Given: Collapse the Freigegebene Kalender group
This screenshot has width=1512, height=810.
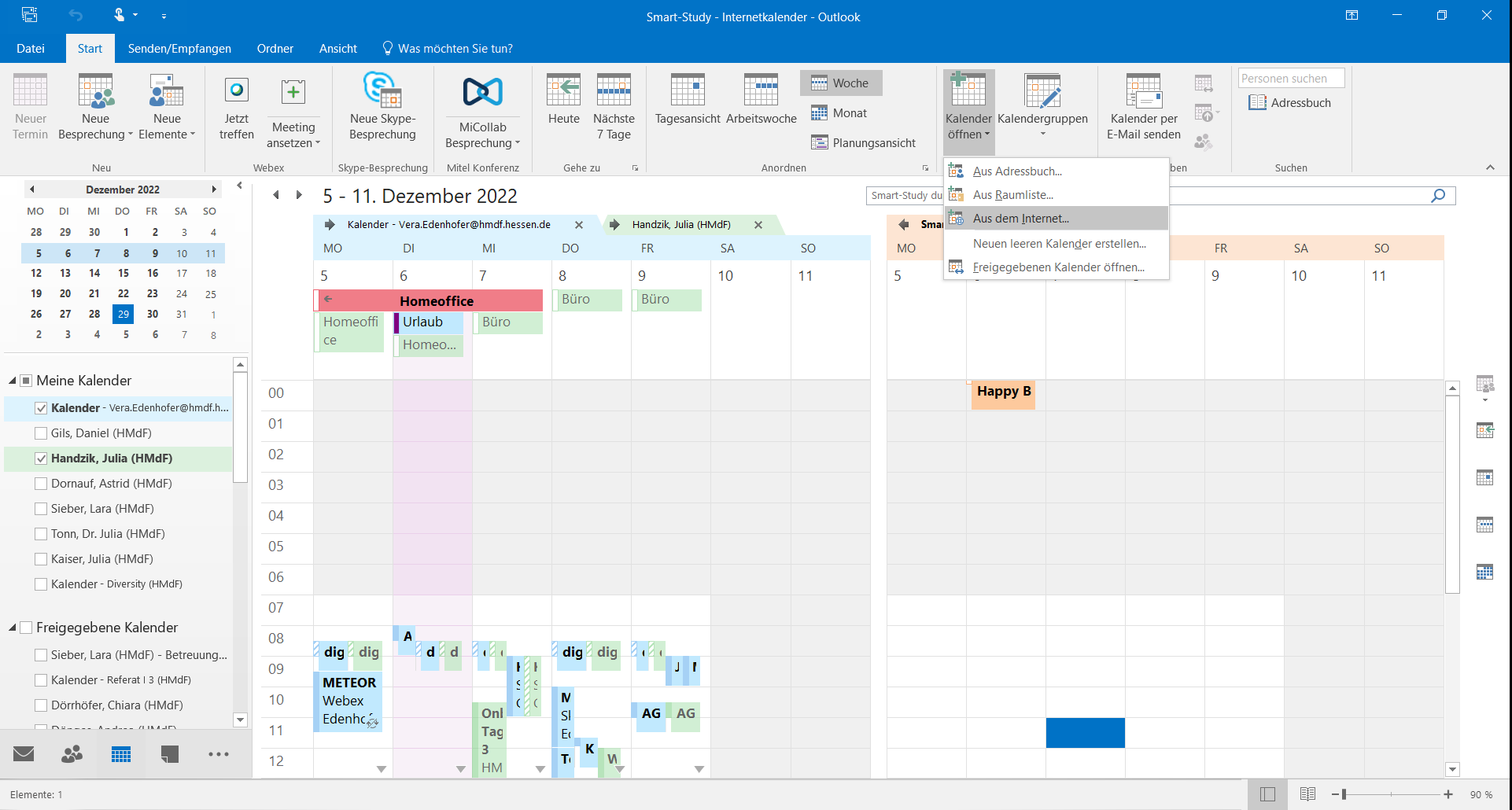Looking at the screenshot, I should pos(13,628).
